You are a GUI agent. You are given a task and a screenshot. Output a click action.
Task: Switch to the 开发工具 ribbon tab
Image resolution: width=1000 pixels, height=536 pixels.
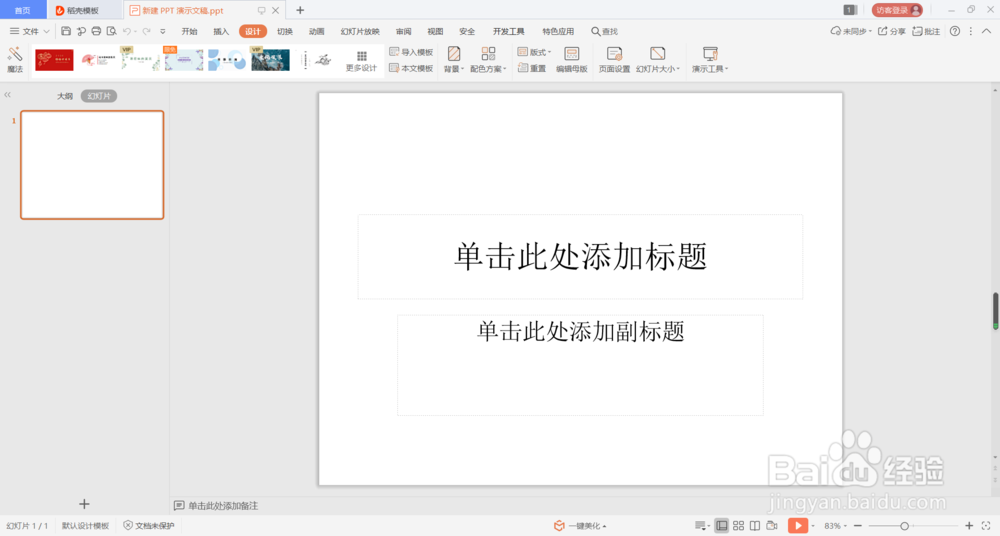point(508,31)
